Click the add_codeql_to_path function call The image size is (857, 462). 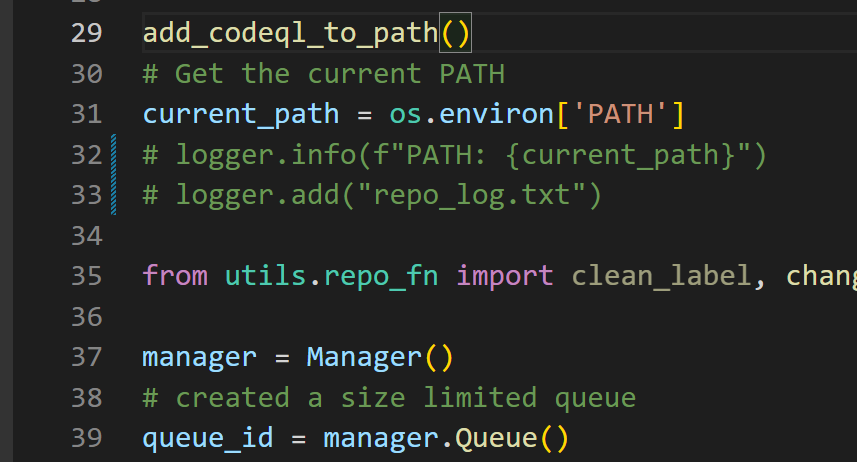pyautogui.click(x=290, y=33)
